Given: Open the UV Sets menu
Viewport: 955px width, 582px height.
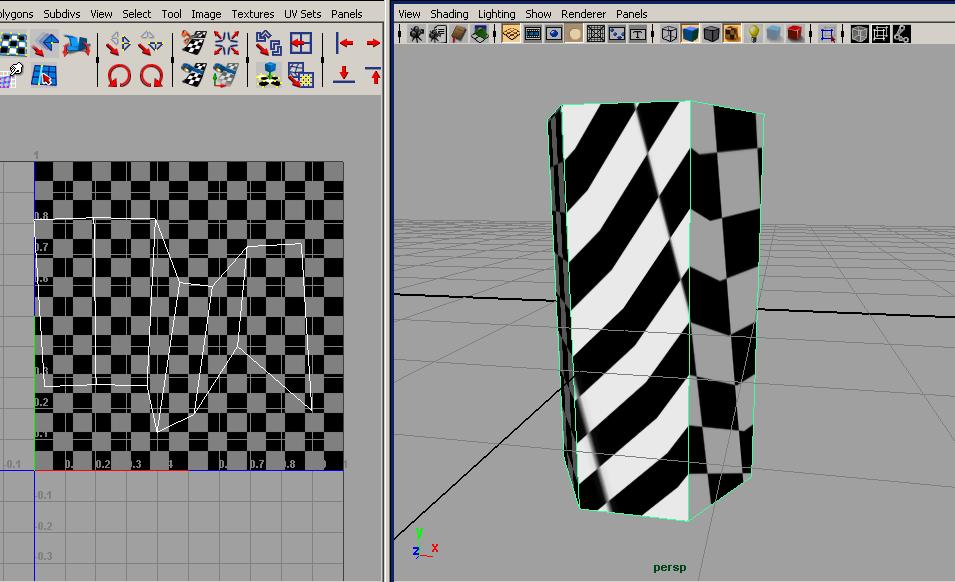Looking at the screenshot, I should 302,13.
